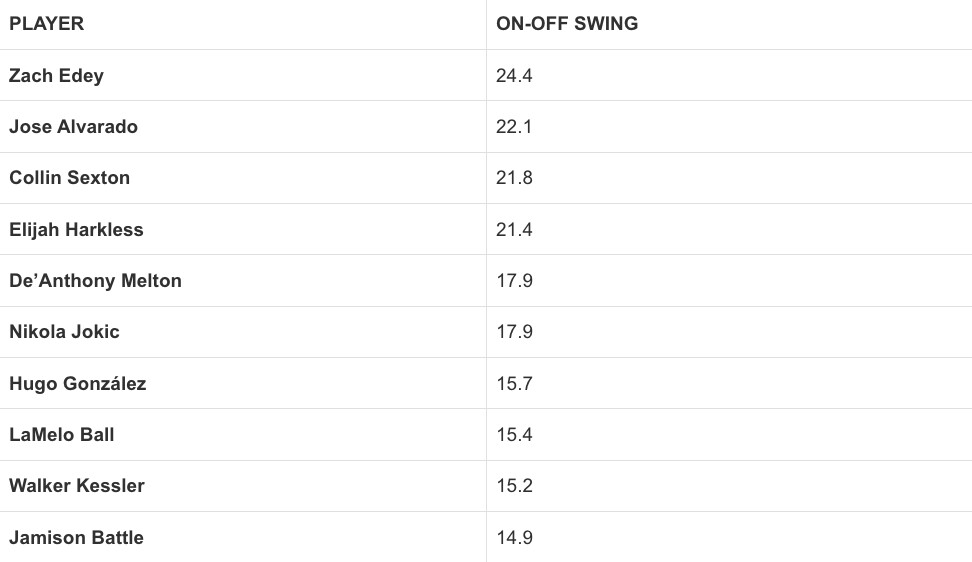Open the Jose Alvarado row name
This screenshot has height=562, width=972.
[x=74, y=127]
